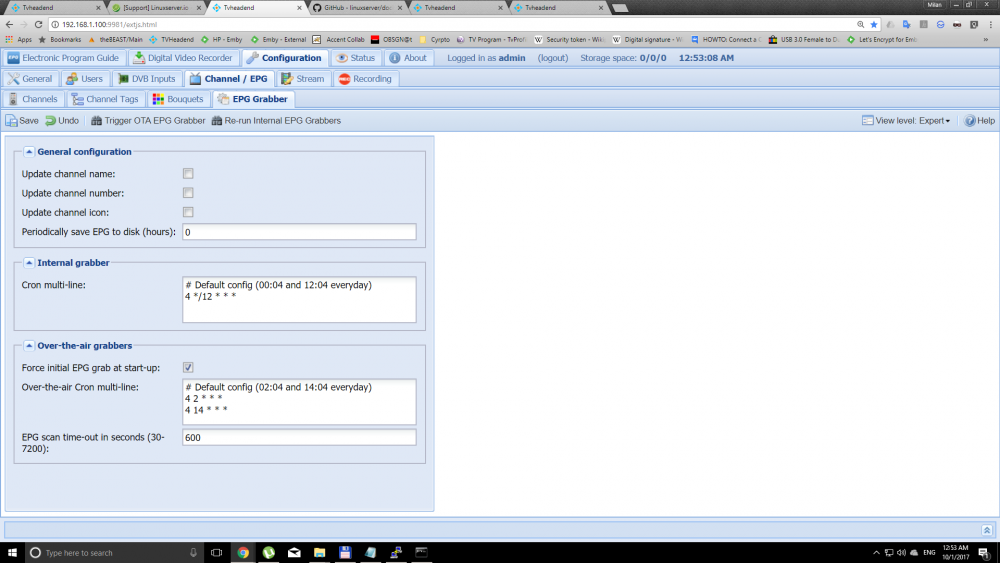Open the Stream tab
The image size is (1000, 563).
(303, 79)
